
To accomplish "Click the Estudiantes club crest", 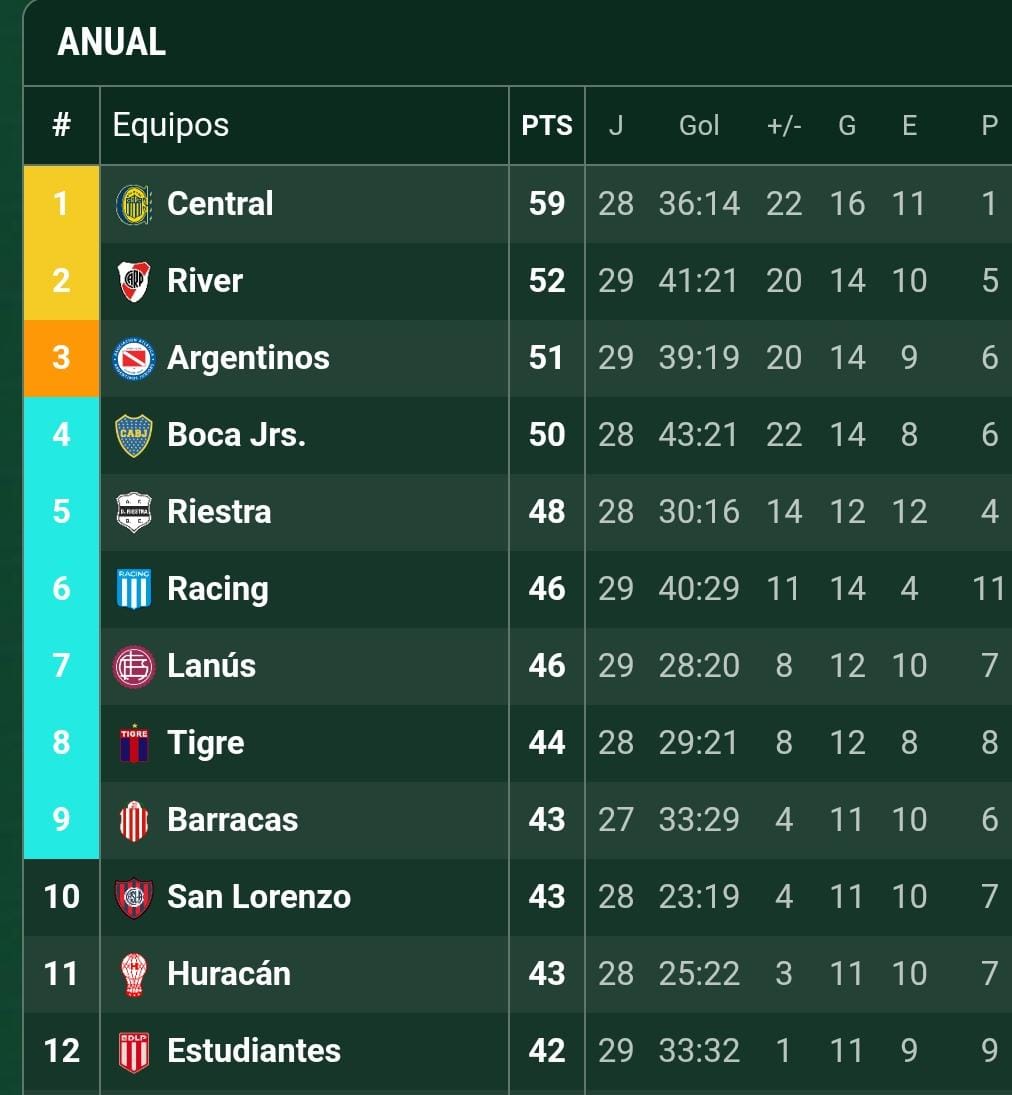I will [x=133, y=1051].
